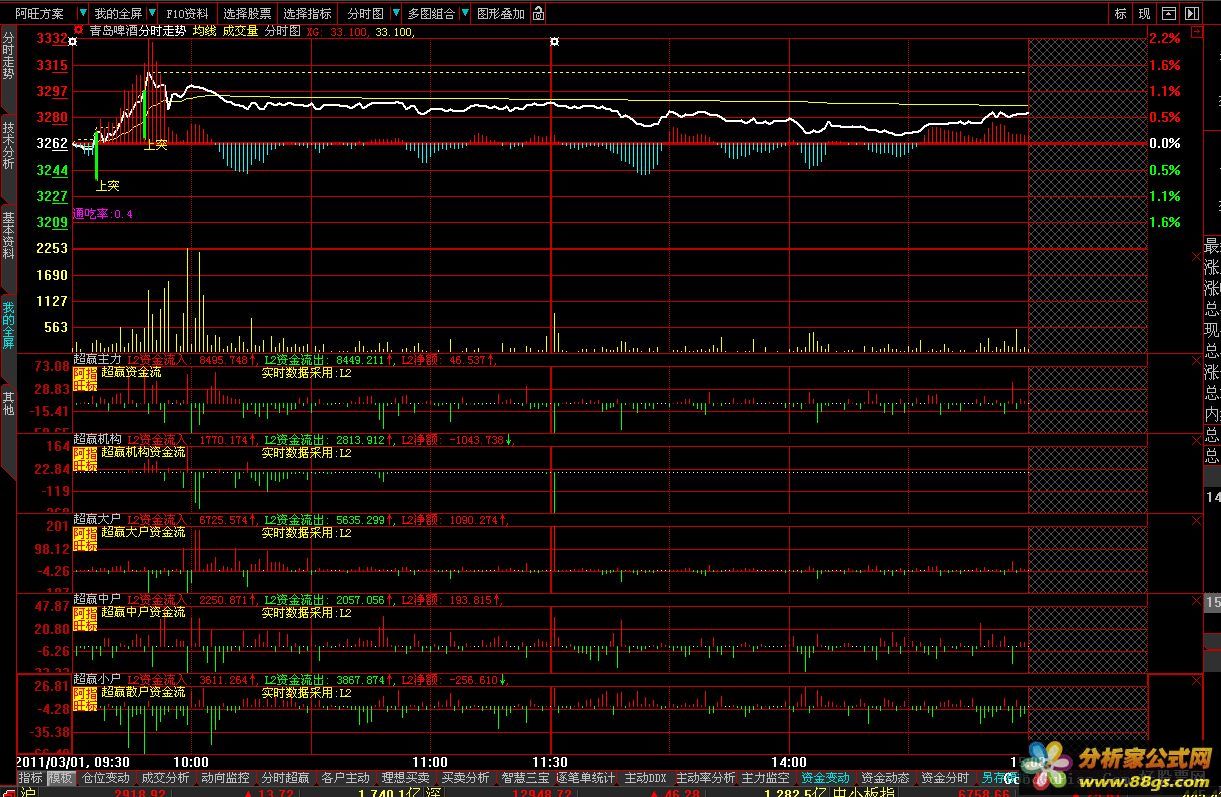The image size is (1221, 797).
Task: Click the 我的全屏 toolbar button
Action: tap(118, 14)
